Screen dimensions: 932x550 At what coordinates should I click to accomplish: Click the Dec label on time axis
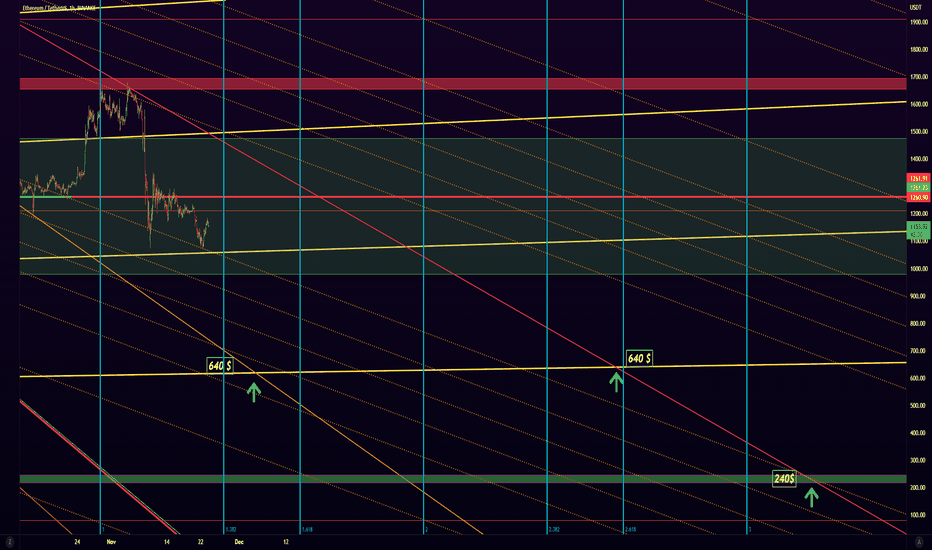point(239,542)
